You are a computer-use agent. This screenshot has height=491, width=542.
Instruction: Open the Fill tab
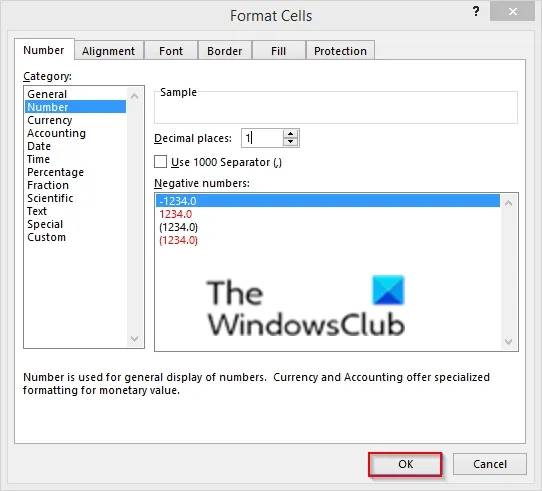coord(279,51)
